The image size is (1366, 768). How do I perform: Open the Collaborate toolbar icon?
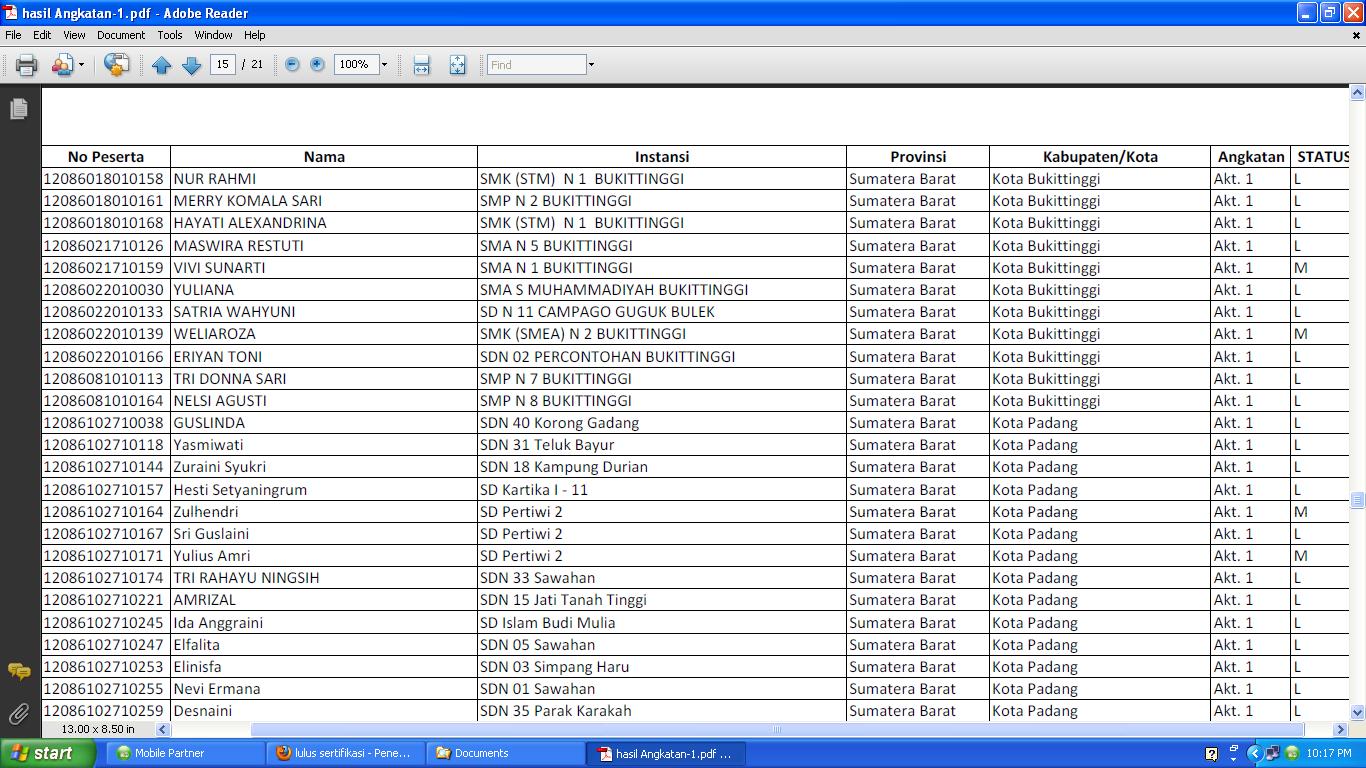tap(62, 65)
